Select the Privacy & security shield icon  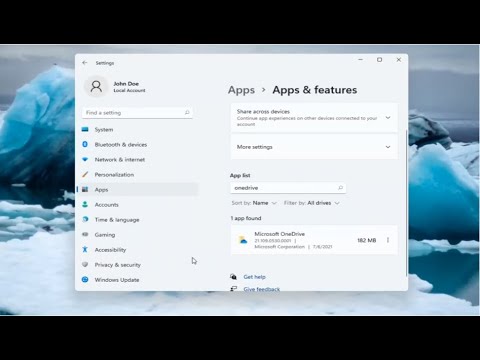click(x=85, y=264)
